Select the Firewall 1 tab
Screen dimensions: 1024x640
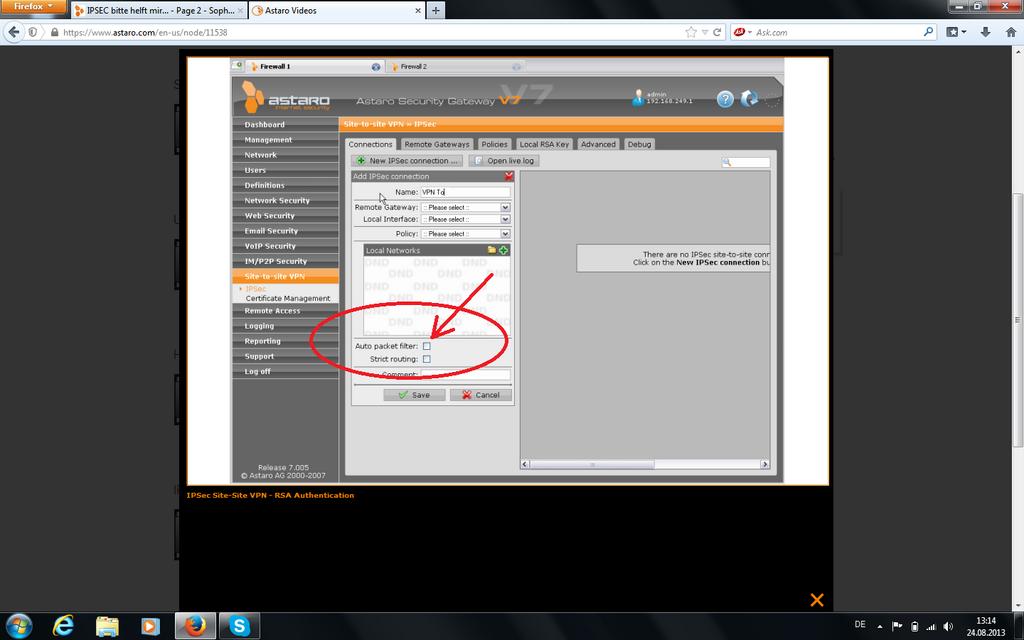click(x=315, y=67)
